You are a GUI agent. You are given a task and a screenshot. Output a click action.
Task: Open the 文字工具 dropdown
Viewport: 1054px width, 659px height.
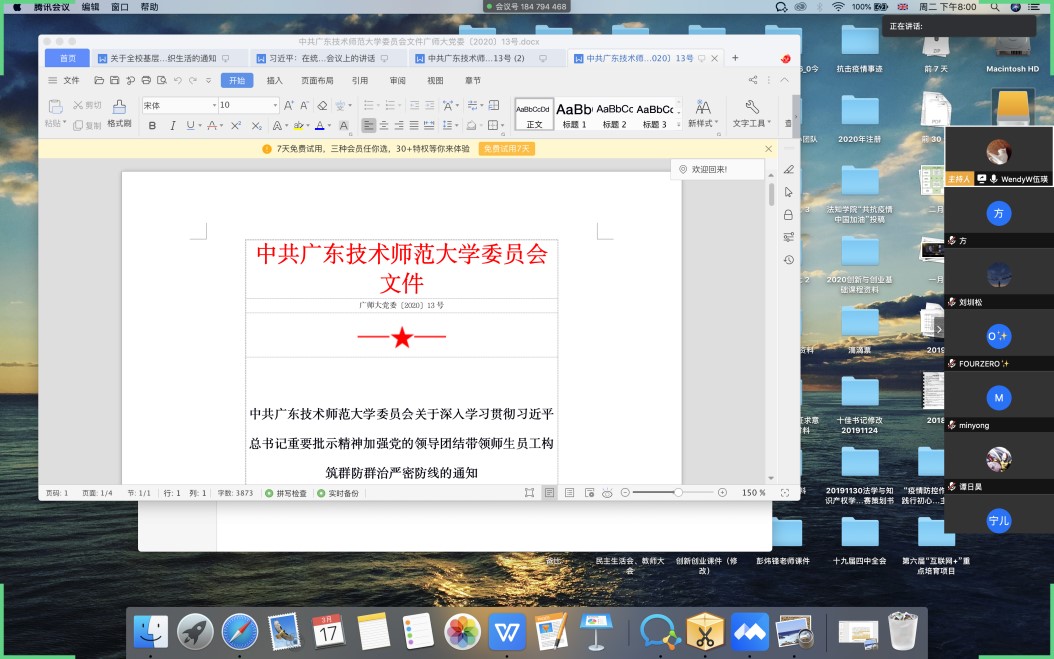(750, 113)
